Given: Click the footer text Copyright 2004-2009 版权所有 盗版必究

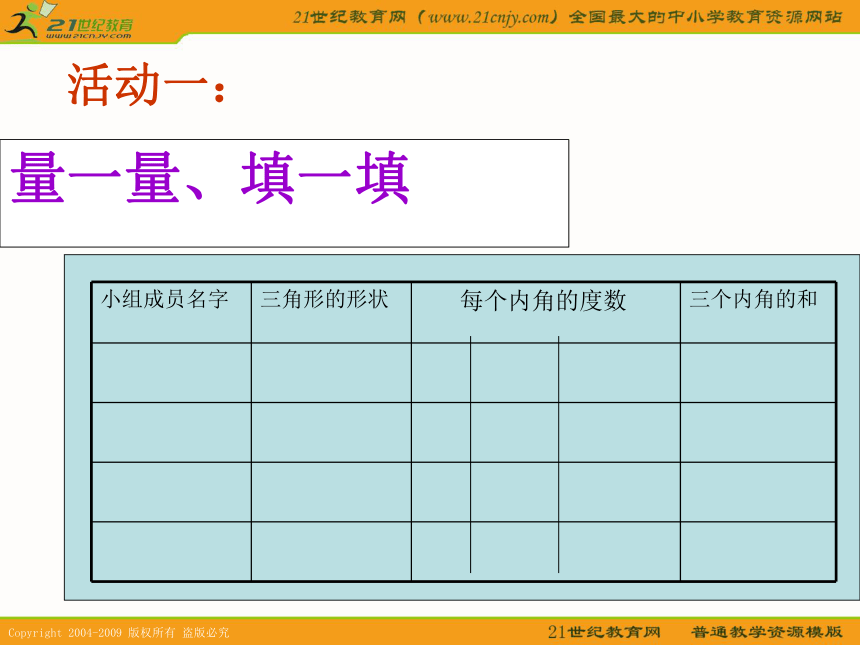Looking at the screenshot, I should click(x=118, y=632).
